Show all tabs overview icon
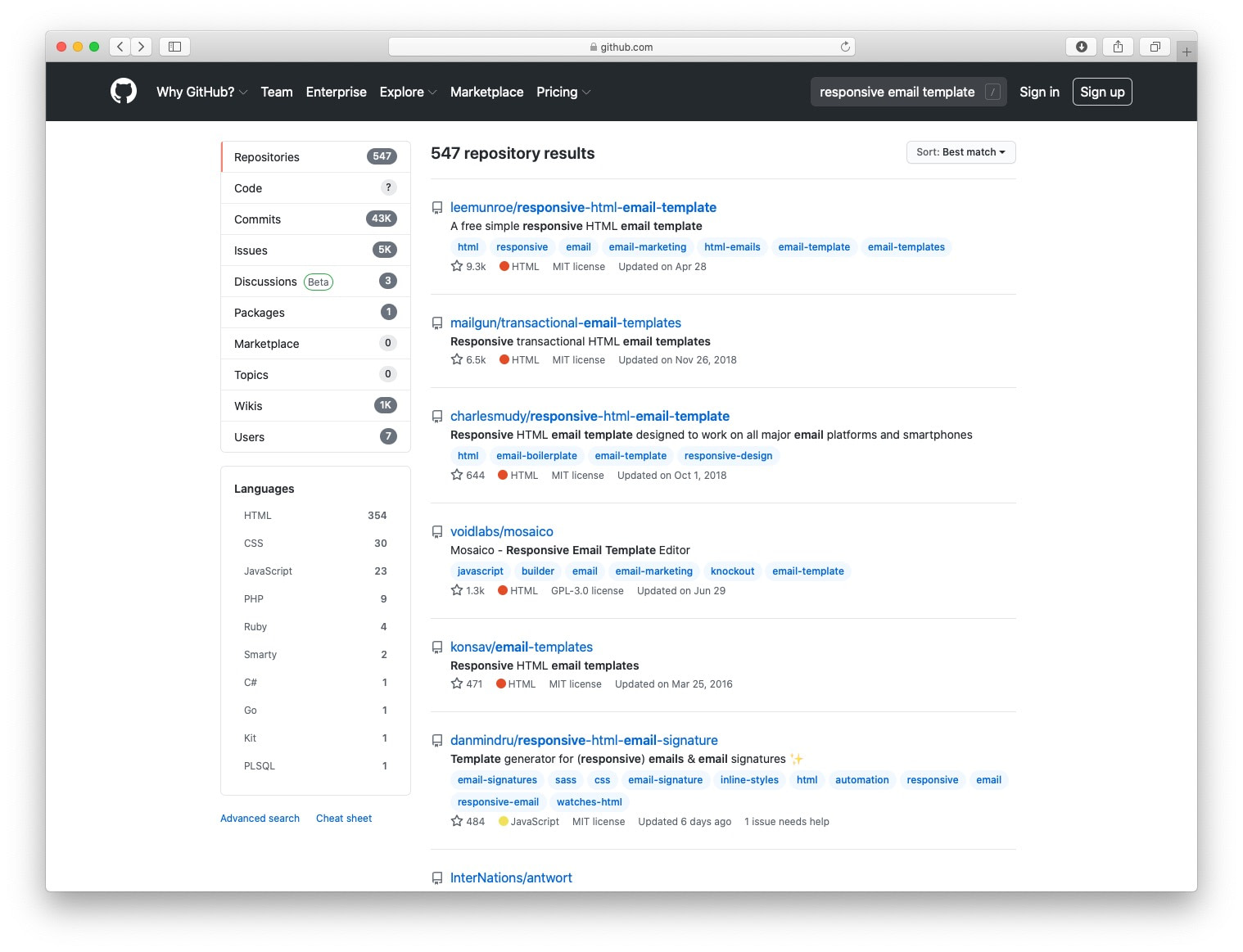This screenshot has height=952, width=1243. [1155, 47]
